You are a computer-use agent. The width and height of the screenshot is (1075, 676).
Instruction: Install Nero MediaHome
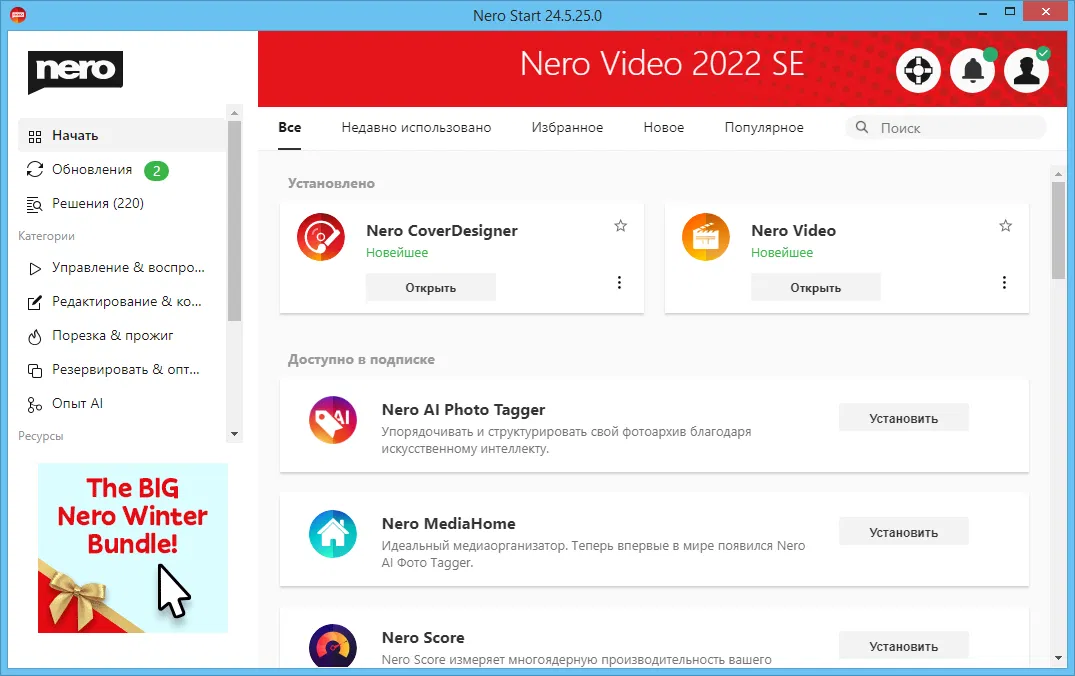pos(904,532)
